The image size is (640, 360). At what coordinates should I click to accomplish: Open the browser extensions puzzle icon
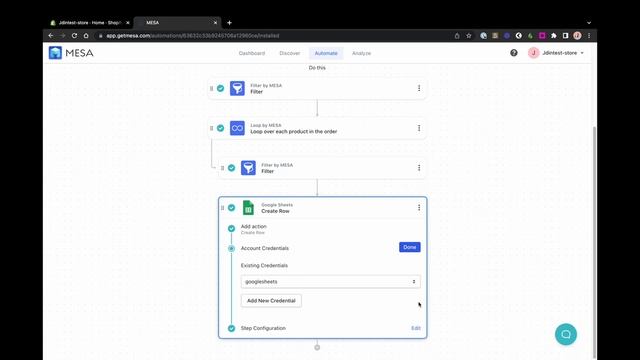click(x=553, y=36)
